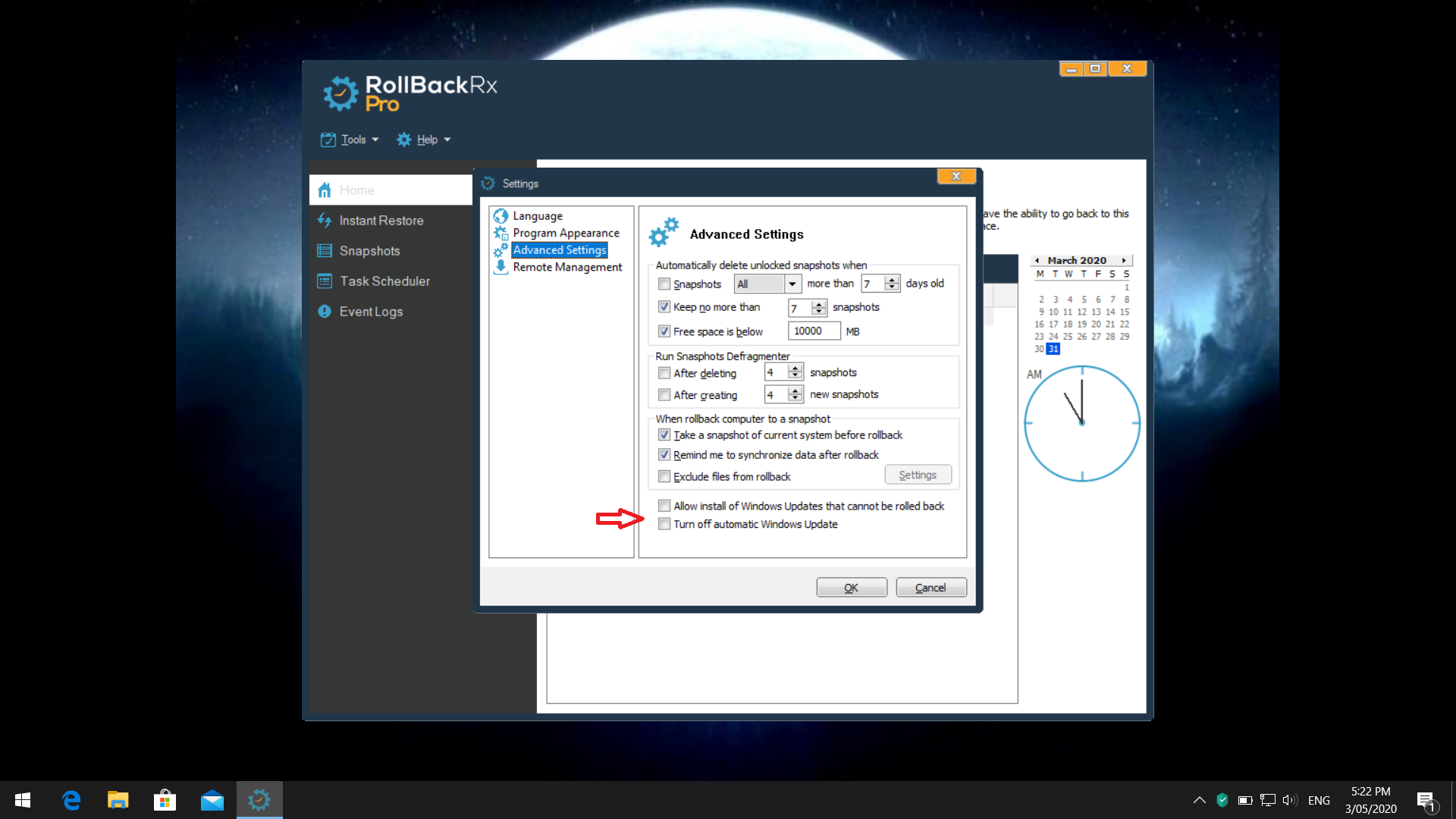This screenshot has height=819, width=1456.
Task: Select the Remote Management download icon
Action: point(500,267)
